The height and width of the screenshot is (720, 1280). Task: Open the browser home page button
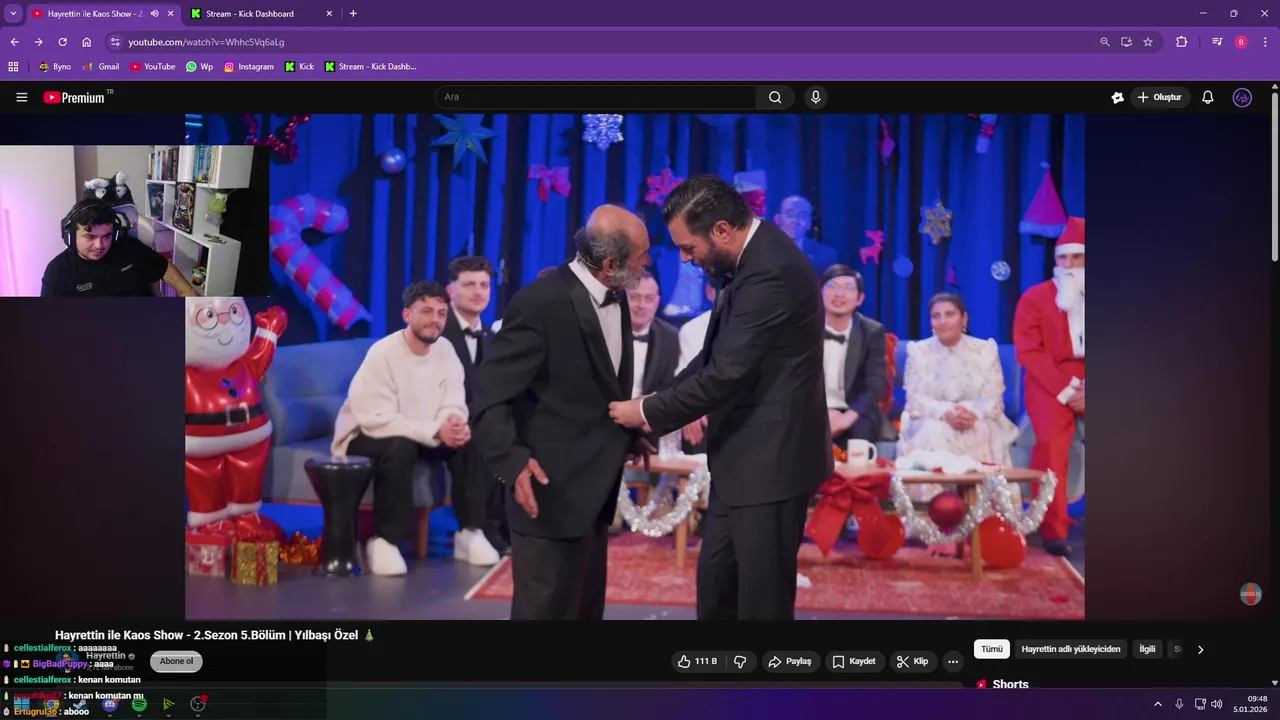[86, 42]
